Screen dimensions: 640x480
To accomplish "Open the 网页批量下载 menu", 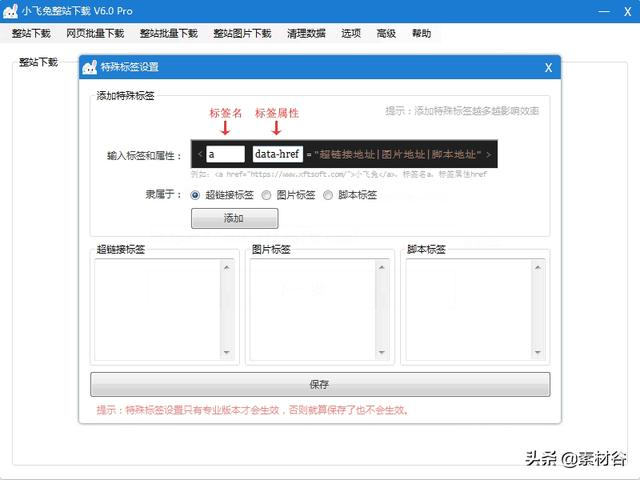I will point(95,33).
